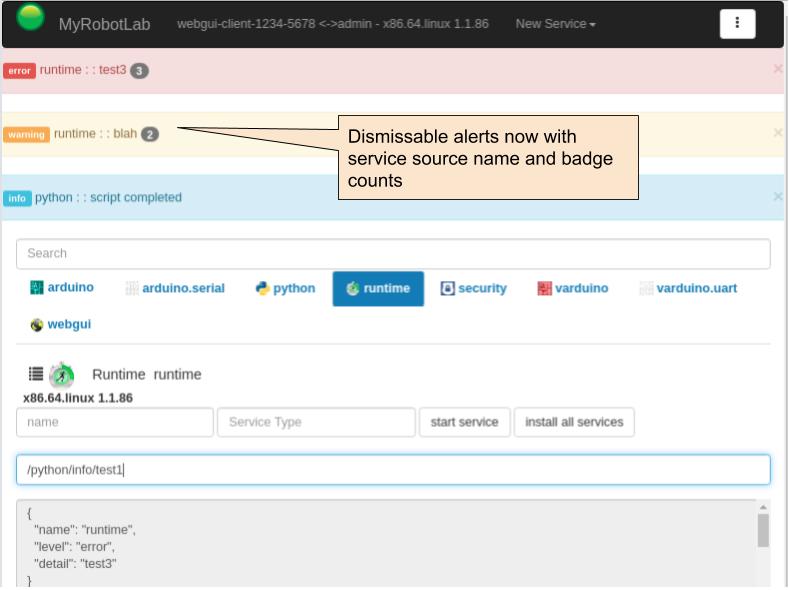This screenshot has width=789, height=590.
Task: Click the JSON output scrollbar thumb
Action: (x=763, y=530)
